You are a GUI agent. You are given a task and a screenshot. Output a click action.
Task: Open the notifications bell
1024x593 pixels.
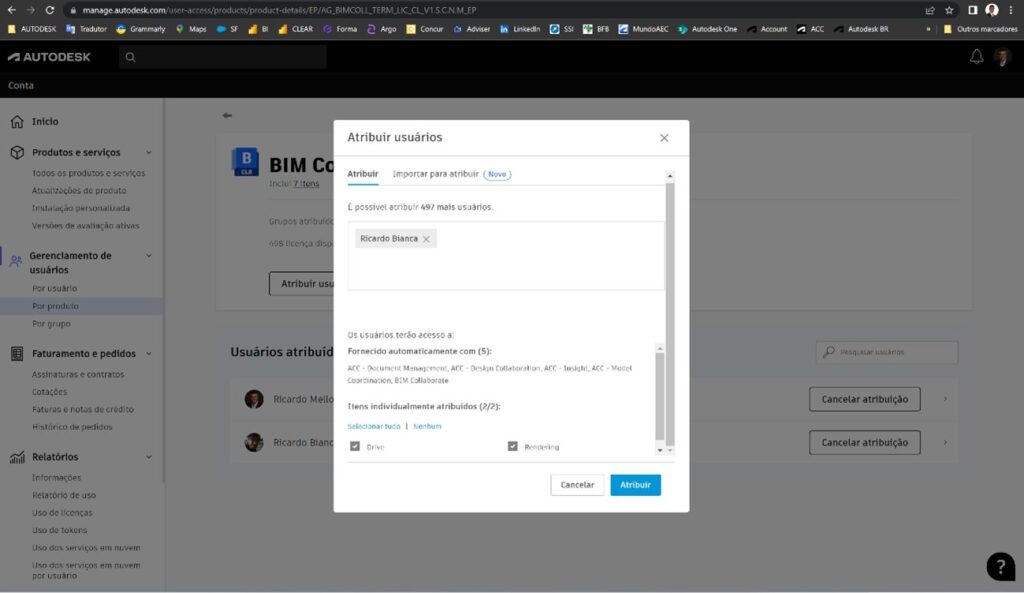(x=976, y=57)
